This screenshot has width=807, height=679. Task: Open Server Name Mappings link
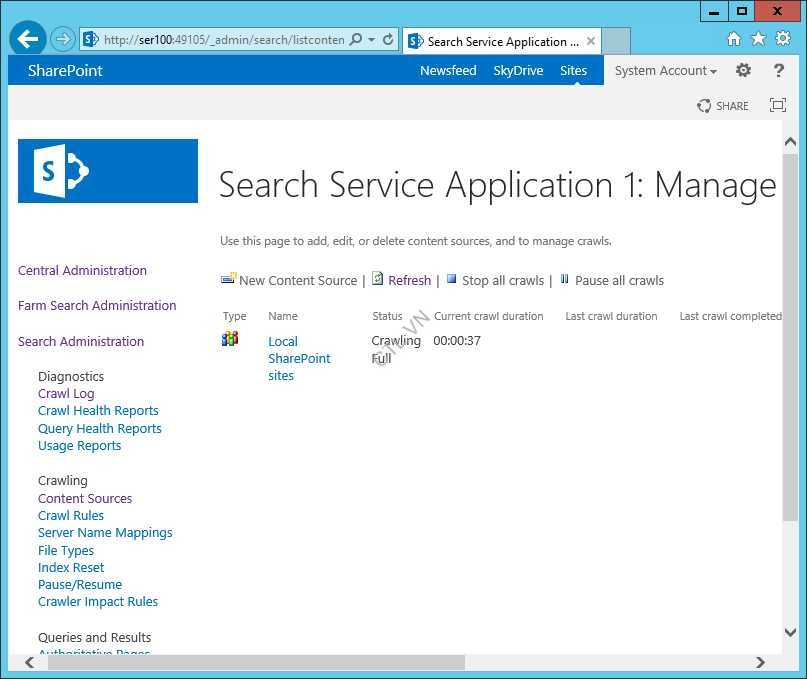pyautogui.click(x=105, y=533)
